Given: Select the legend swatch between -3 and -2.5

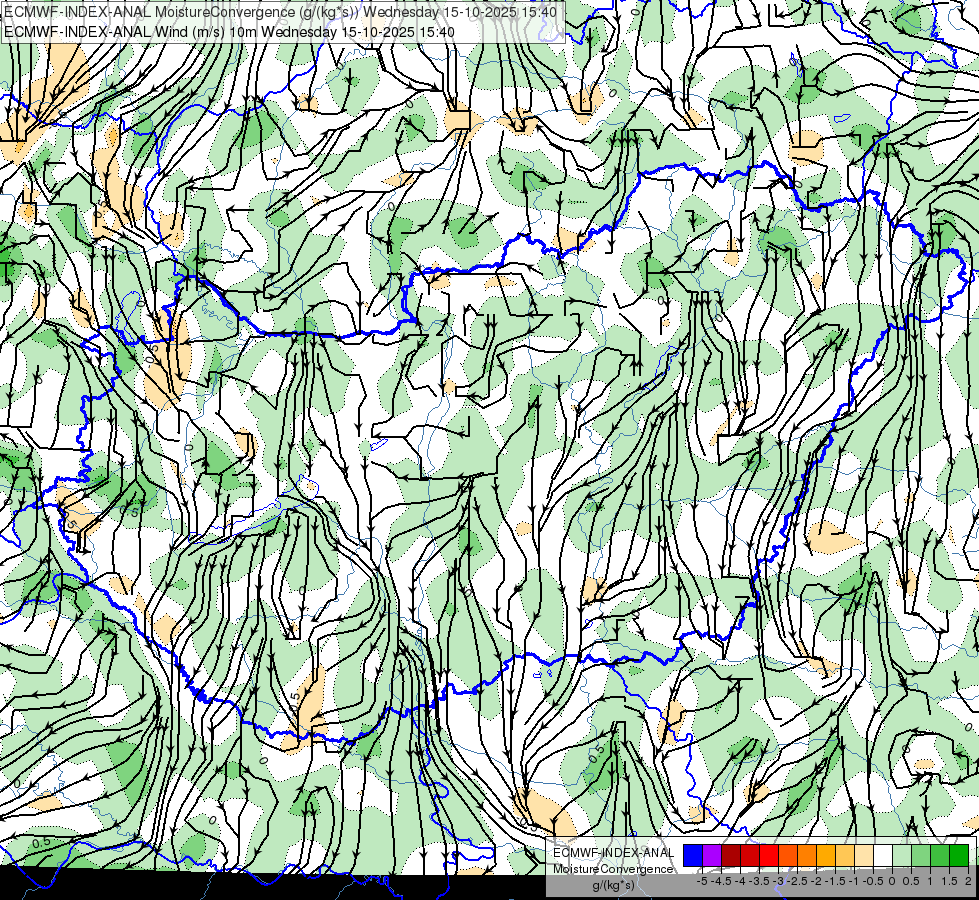Looking at the screenshot, I should coord(788,856).
